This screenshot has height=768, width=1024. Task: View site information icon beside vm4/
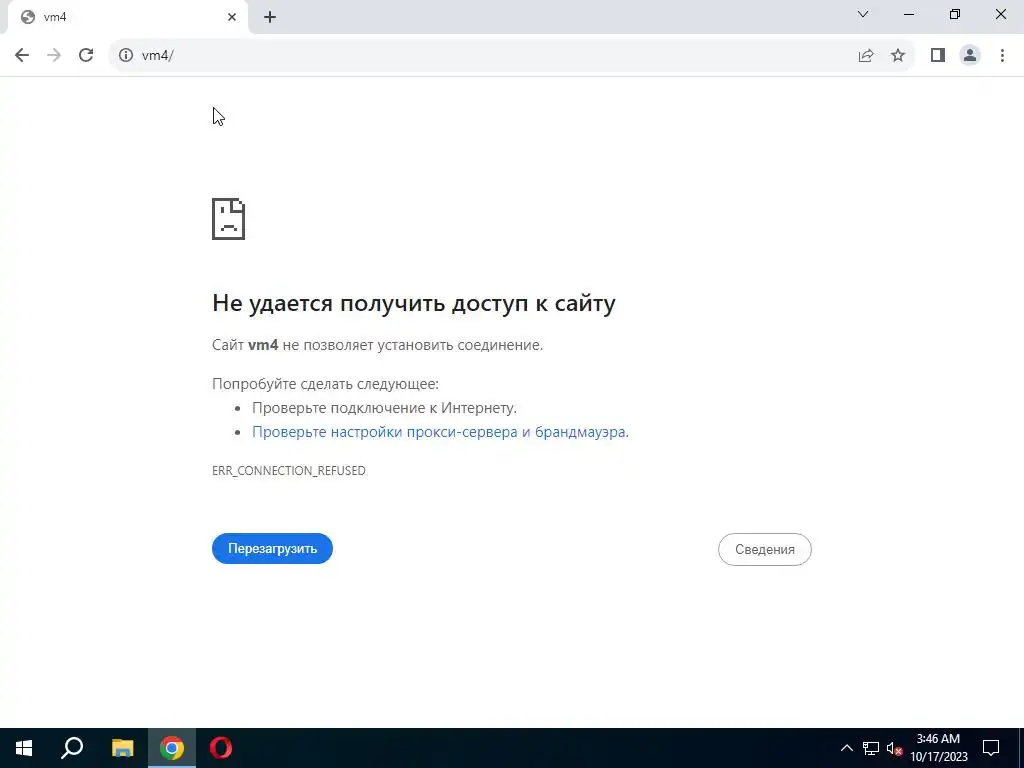tap(126, 56)
